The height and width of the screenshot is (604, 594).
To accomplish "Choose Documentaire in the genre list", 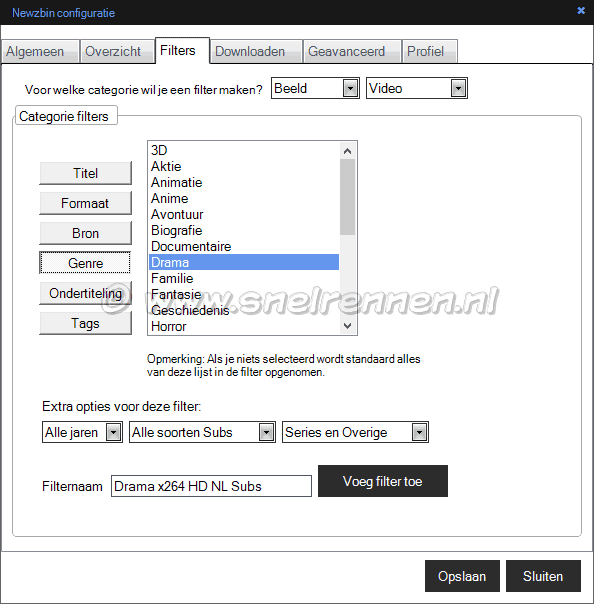I will [x=244, y=246].
